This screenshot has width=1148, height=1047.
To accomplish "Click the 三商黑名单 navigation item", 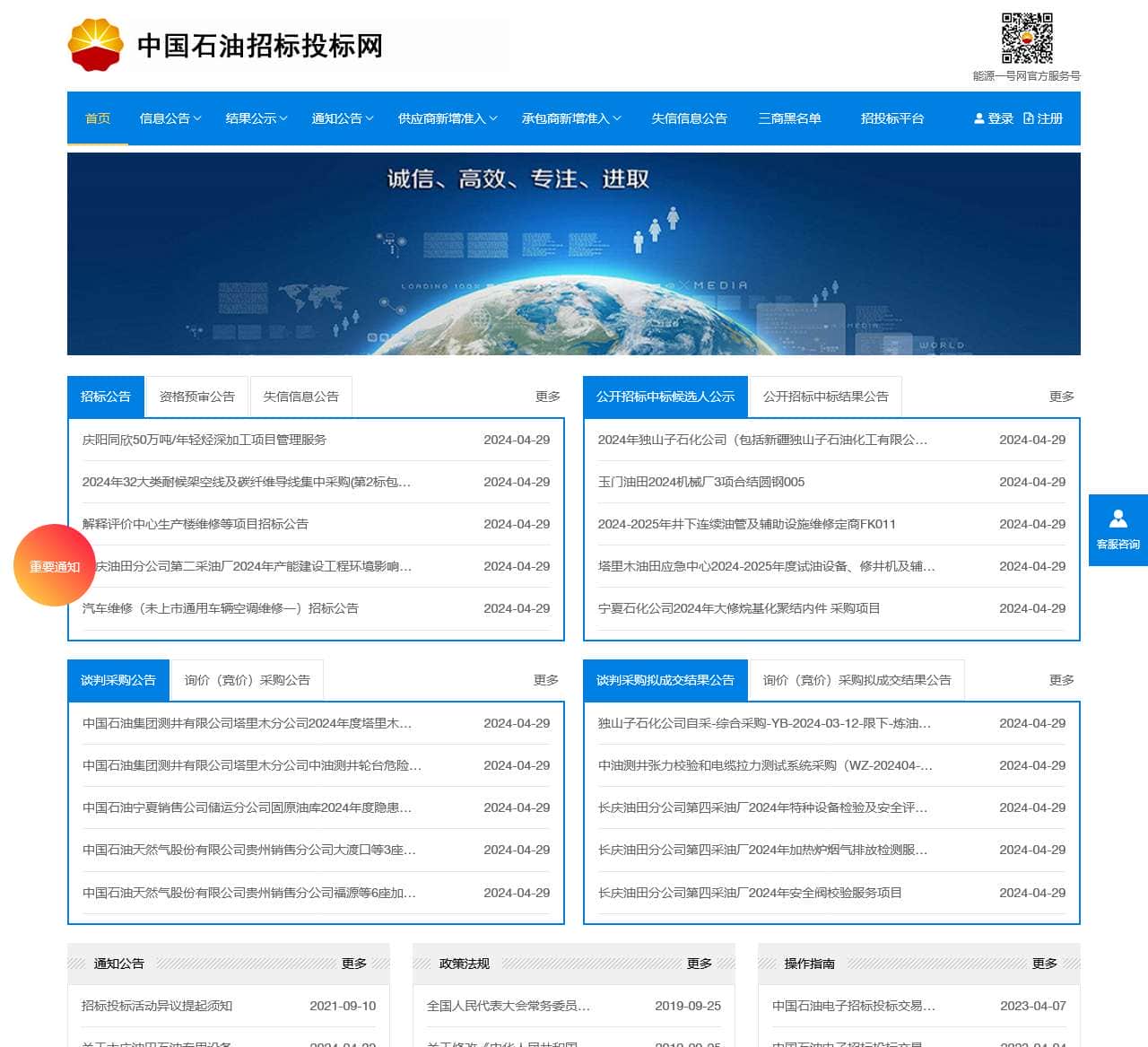I will (789, 118).
